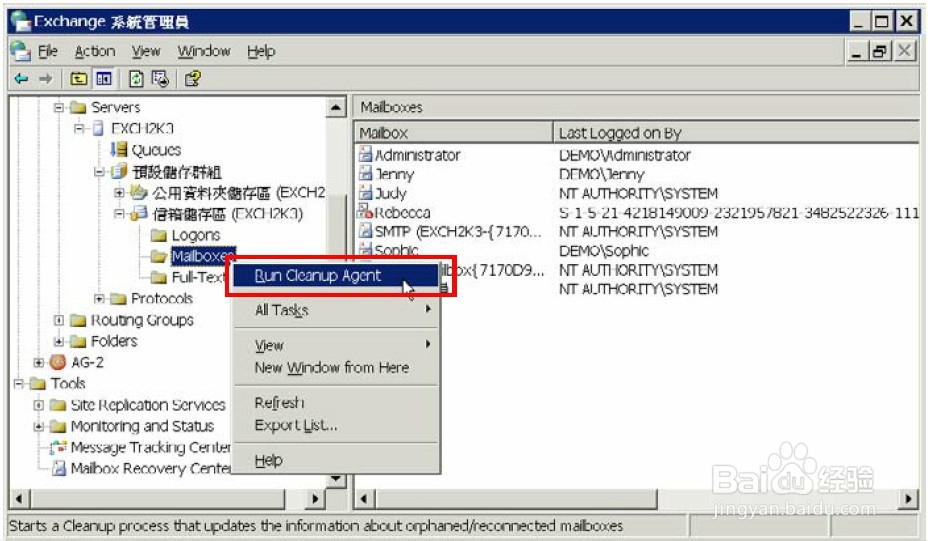The width and height of the screenshot is (928, 541).
Task: Choose Help in context menu
Action: (336, 460)
